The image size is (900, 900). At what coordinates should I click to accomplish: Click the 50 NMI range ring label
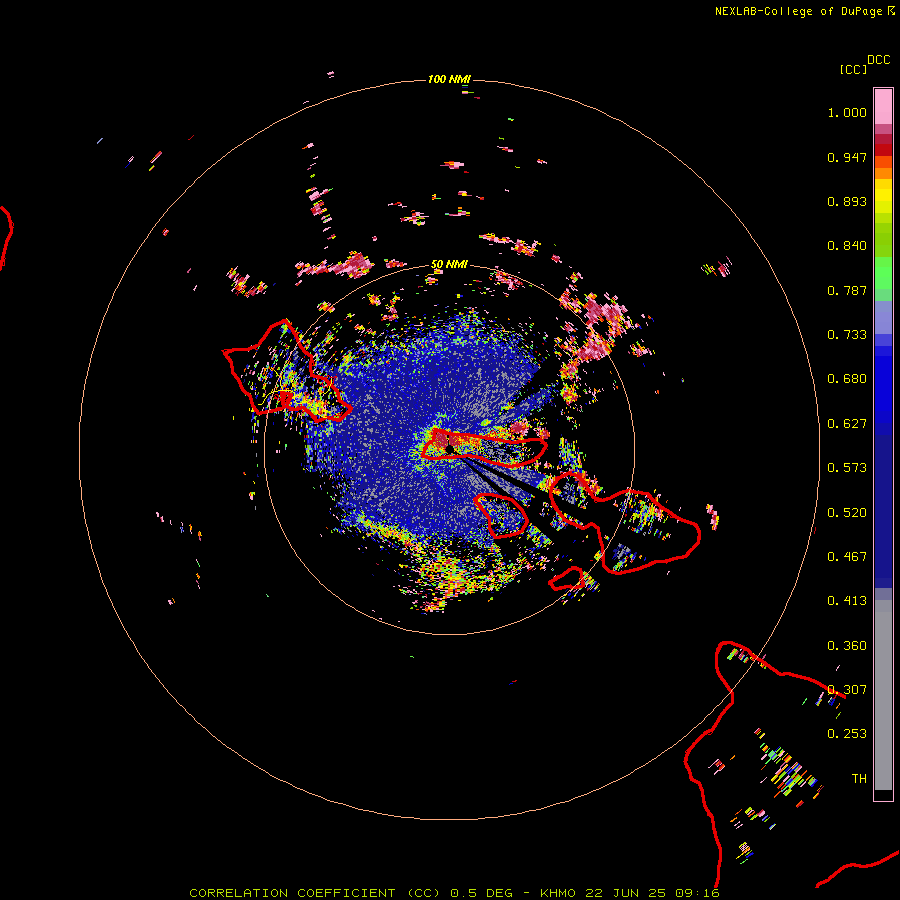tap(449, 264)
